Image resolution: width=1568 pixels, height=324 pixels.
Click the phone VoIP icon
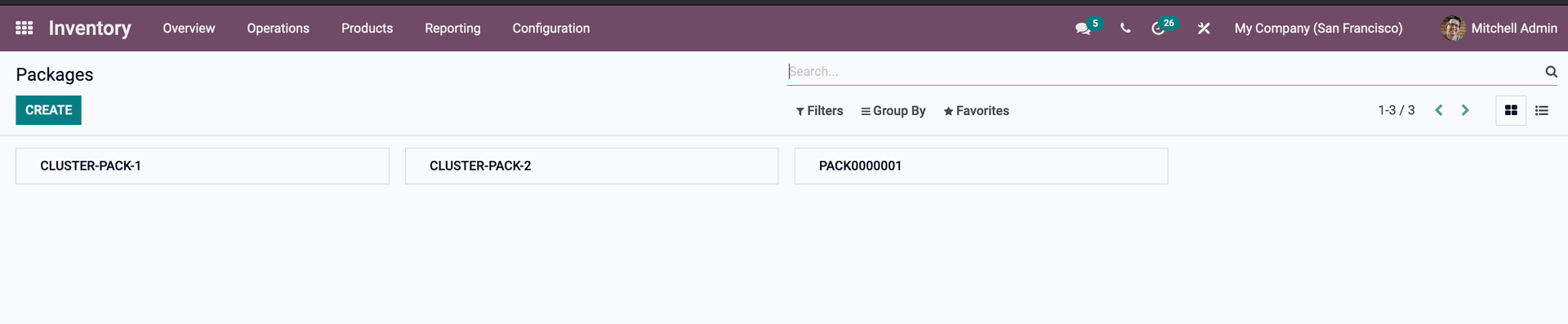(1125, 28)
